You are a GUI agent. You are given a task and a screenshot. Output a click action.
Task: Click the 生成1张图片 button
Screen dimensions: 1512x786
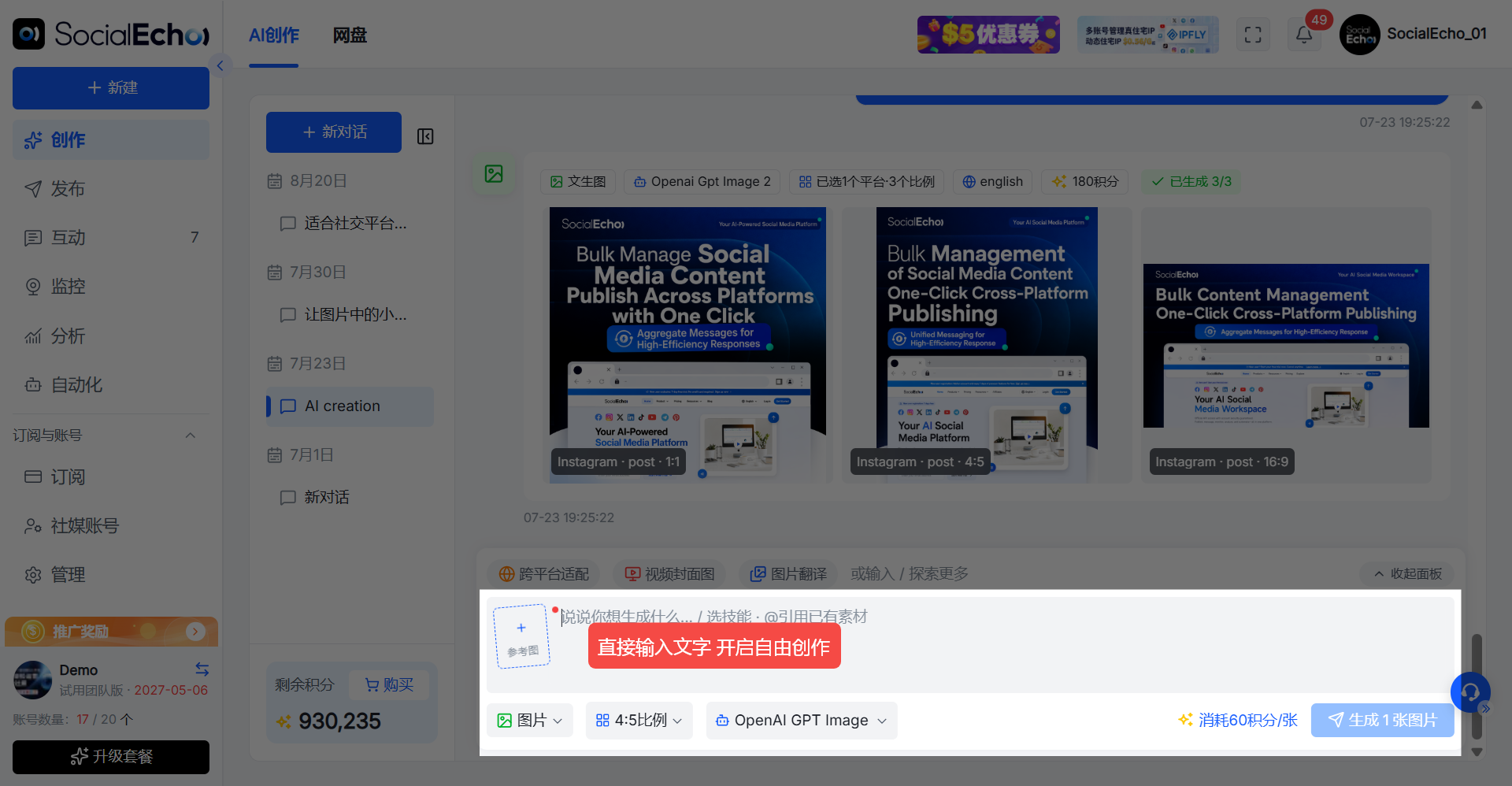(x=1382, y=721)
